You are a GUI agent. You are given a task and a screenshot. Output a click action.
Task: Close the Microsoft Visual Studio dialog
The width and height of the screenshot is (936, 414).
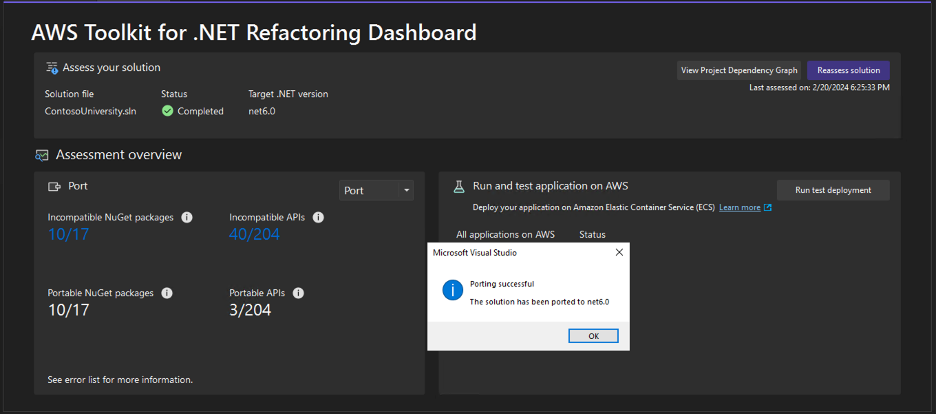click(x=619, y=252)
